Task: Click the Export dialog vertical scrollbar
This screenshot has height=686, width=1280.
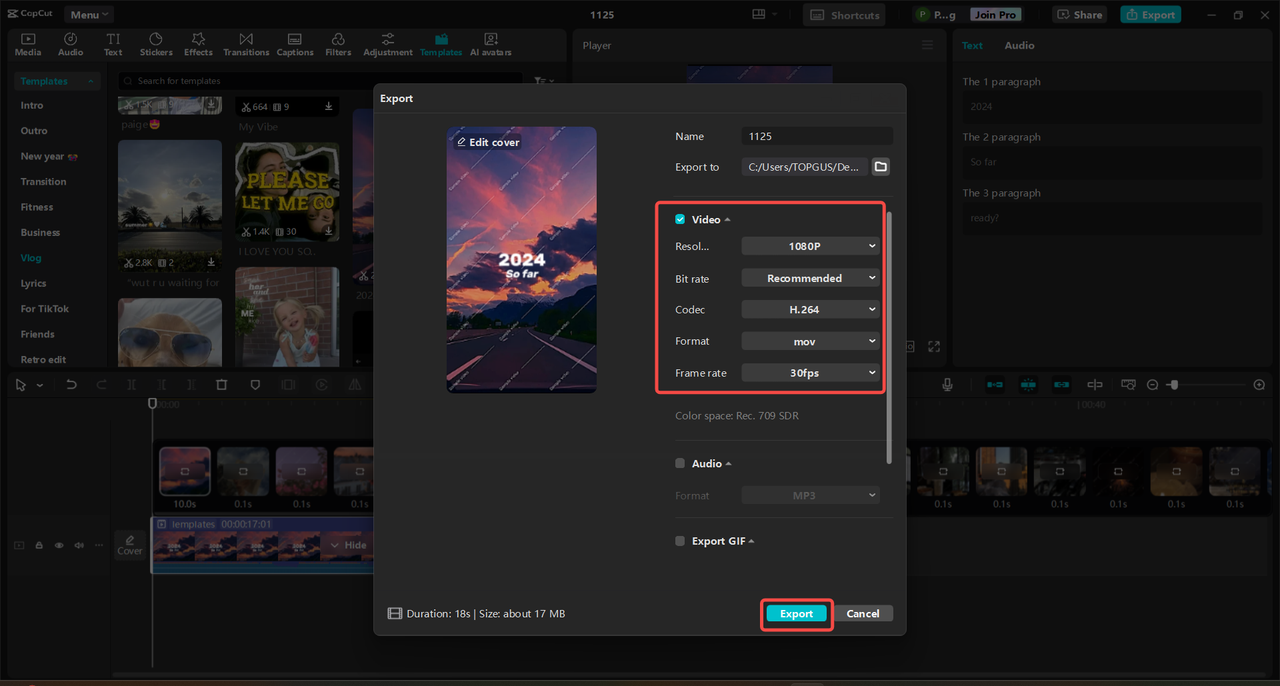Action: coord(888,337)
